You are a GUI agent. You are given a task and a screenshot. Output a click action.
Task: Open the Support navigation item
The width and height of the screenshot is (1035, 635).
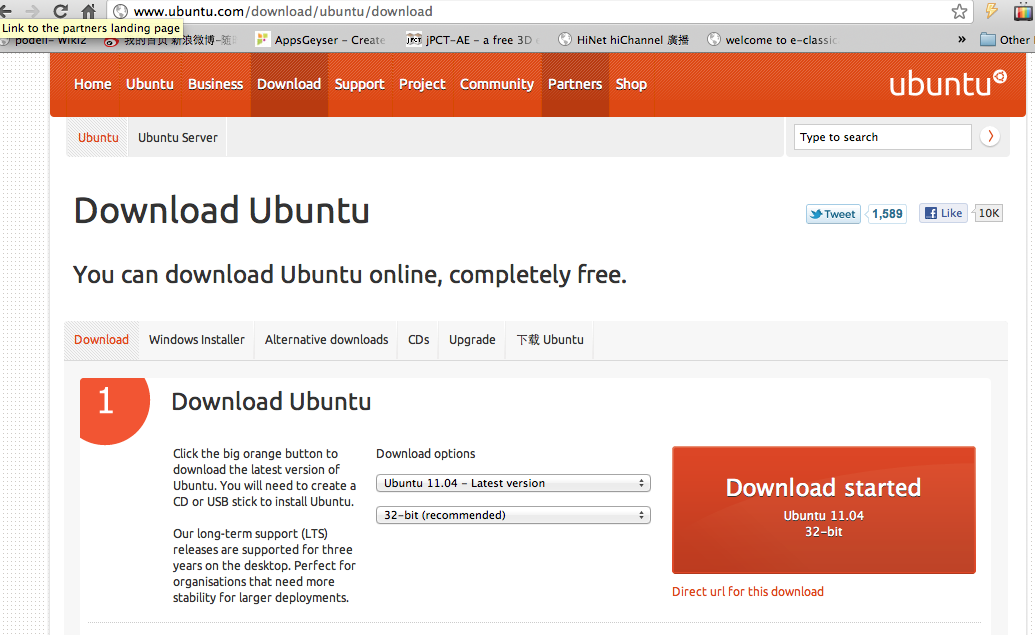[359, 84]
